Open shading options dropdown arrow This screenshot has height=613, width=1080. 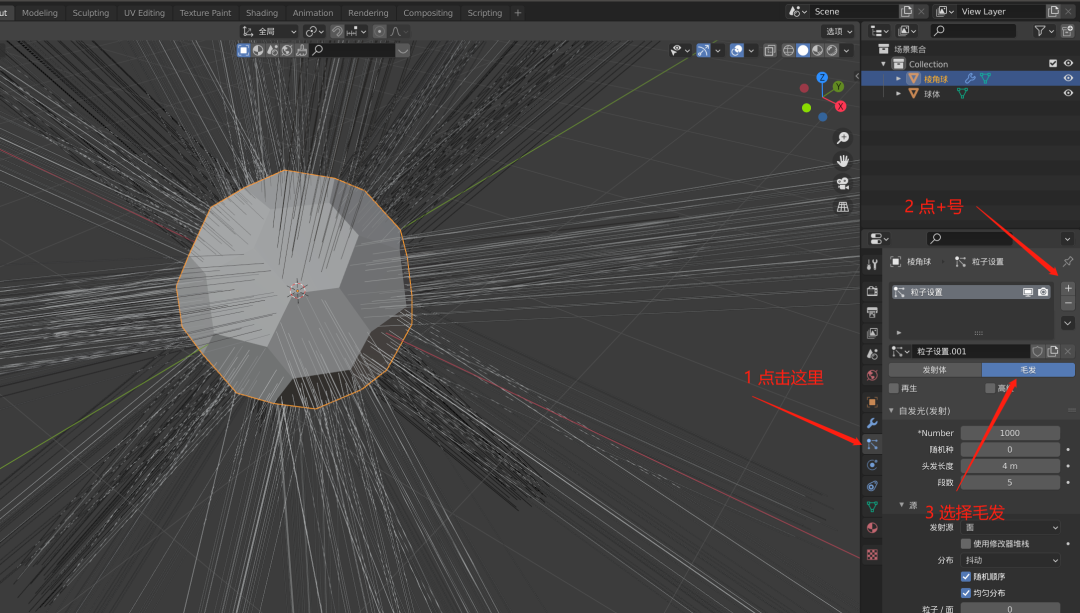click(847, 50)
